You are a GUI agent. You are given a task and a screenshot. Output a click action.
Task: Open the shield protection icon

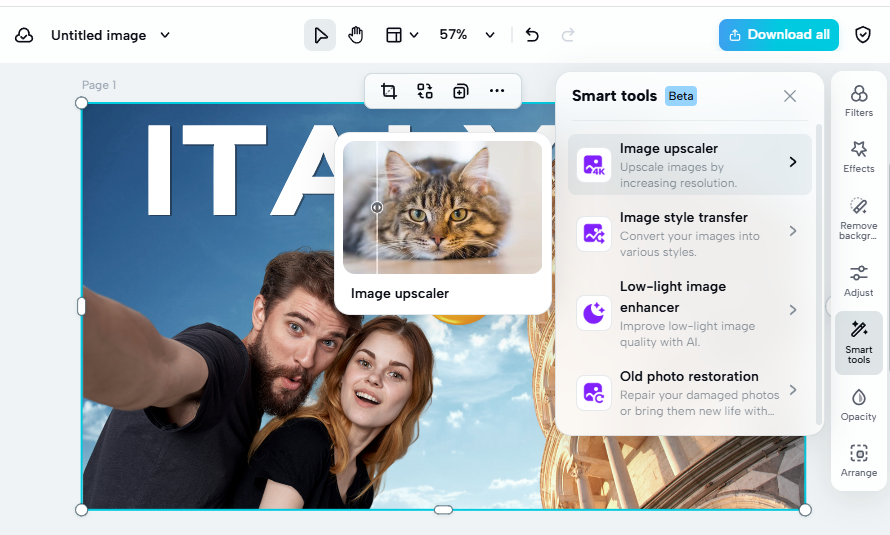click(x=863, y=35)
